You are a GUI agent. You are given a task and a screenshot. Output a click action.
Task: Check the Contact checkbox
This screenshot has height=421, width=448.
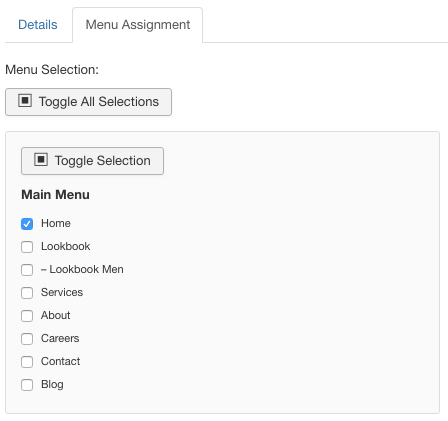click(x=27, y=362)
